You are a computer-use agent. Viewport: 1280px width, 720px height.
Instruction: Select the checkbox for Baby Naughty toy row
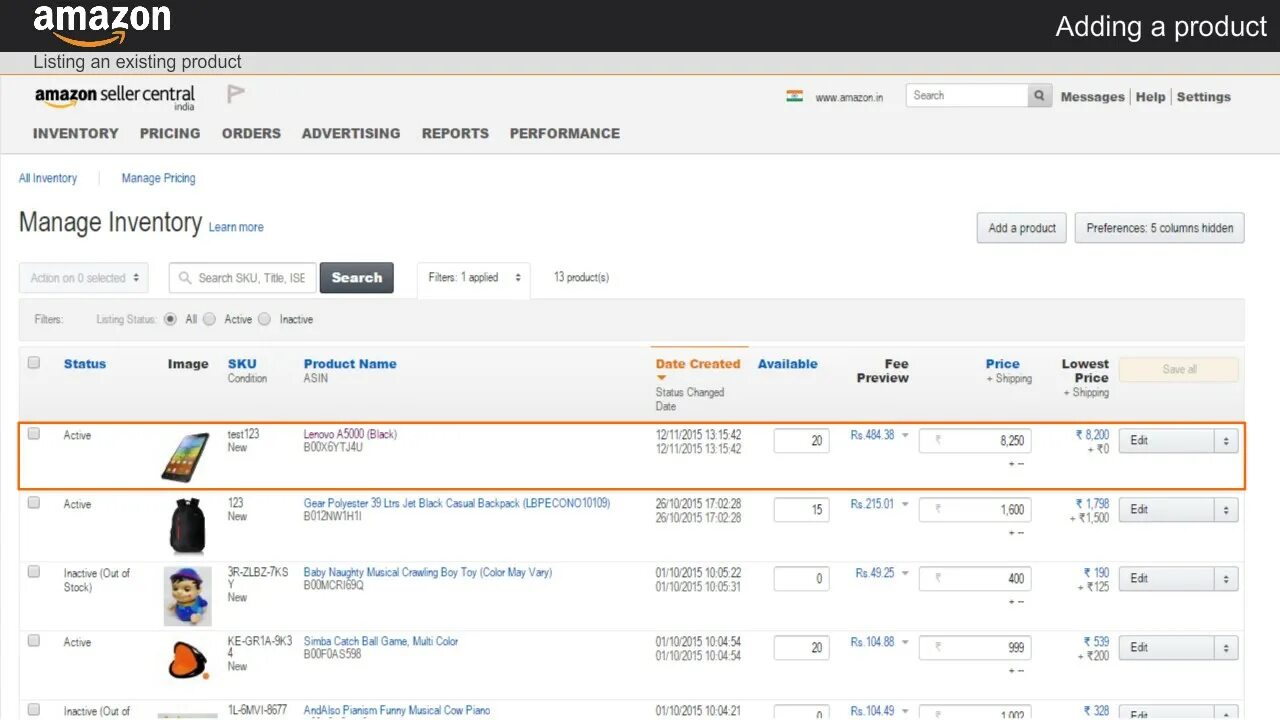(34, 572)
